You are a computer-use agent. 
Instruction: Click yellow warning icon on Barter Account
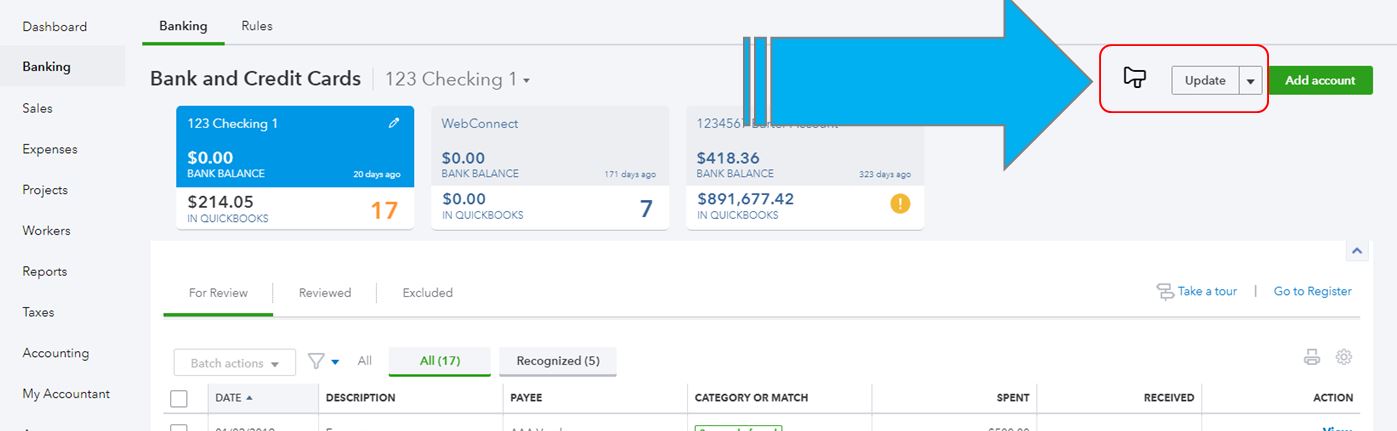[900, 204]
